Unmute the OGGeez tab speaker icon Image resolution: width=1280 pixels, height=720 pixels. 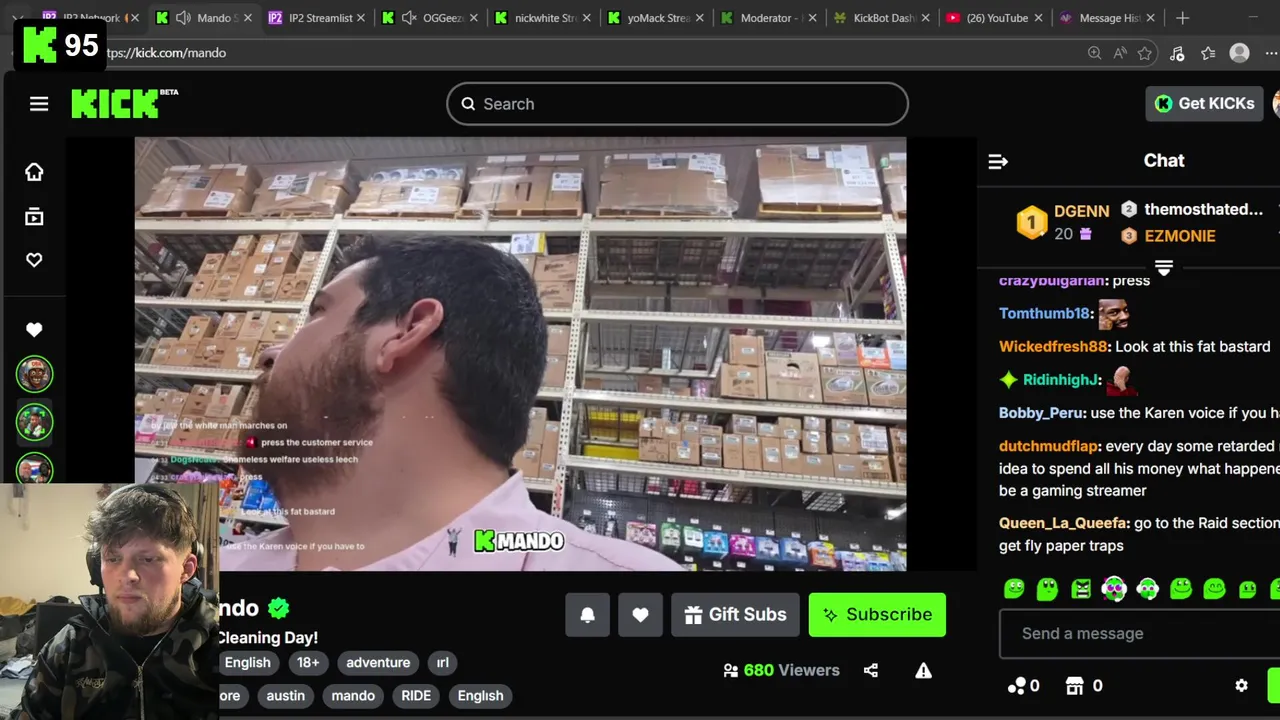(x=409, y=18)
